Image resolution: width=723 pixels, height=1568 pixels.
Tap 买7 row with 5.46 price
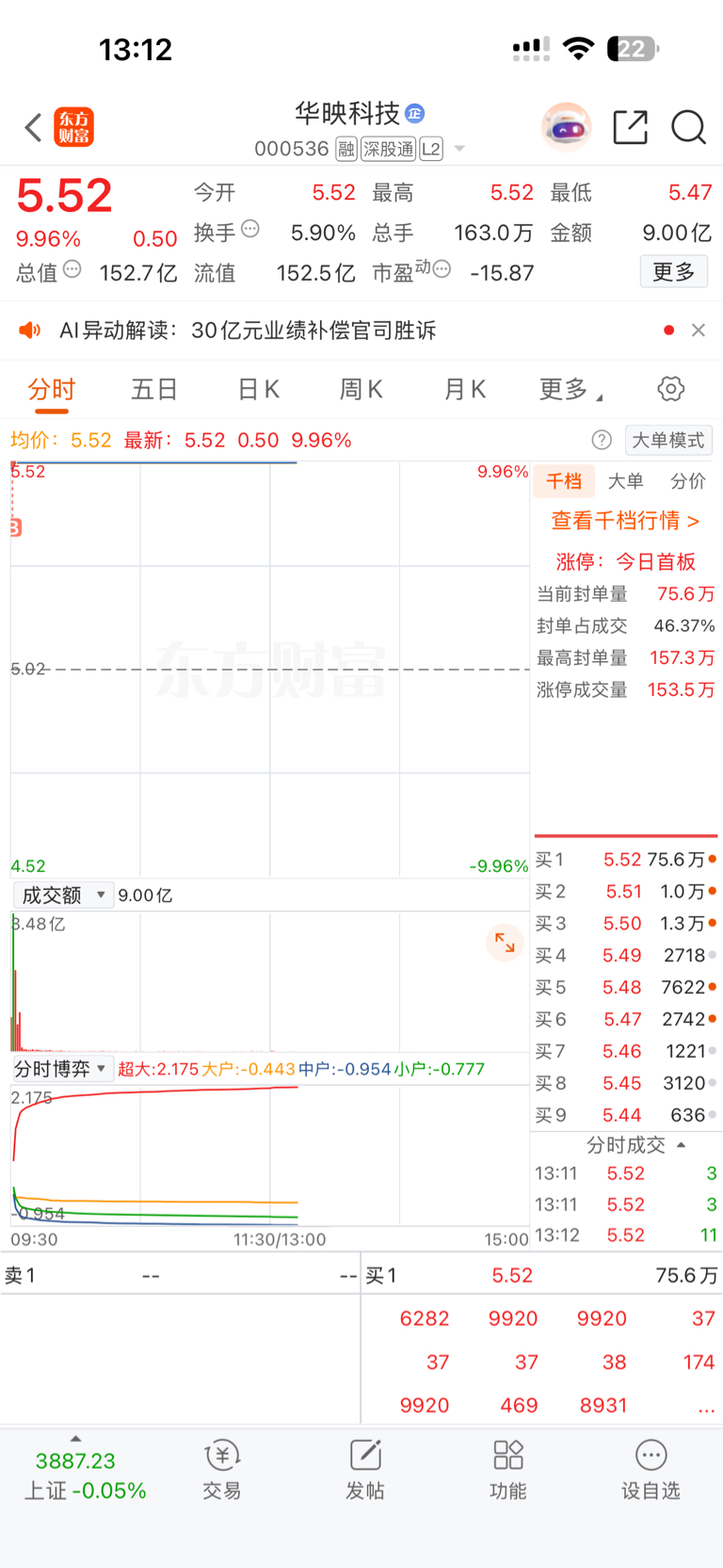pos(626,1052)
